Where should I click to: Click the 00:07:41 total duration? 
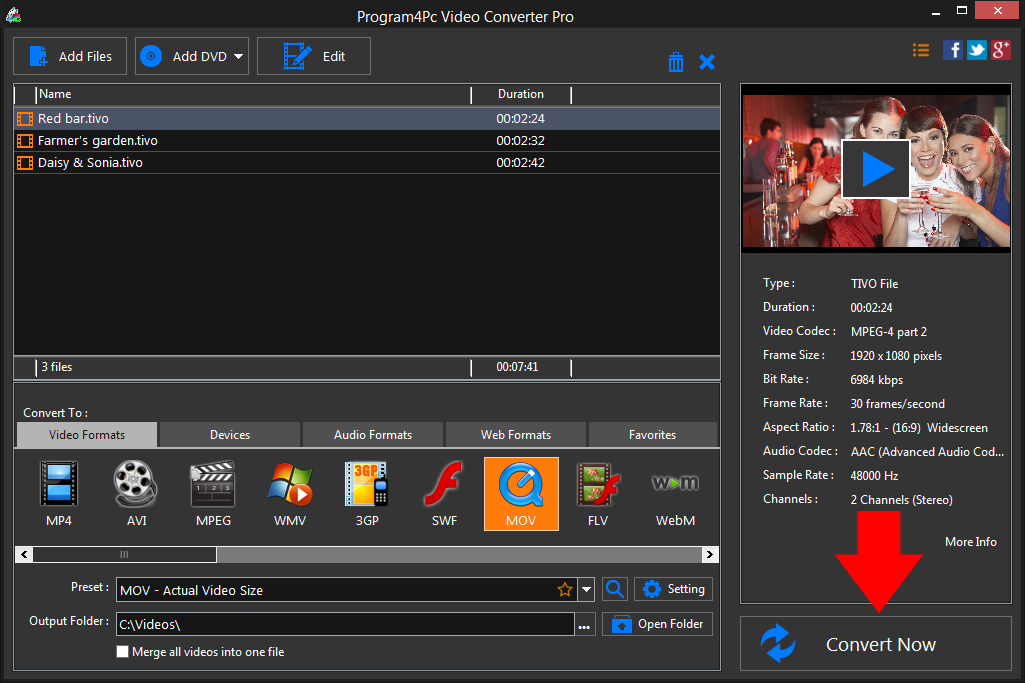pos(517,367)
